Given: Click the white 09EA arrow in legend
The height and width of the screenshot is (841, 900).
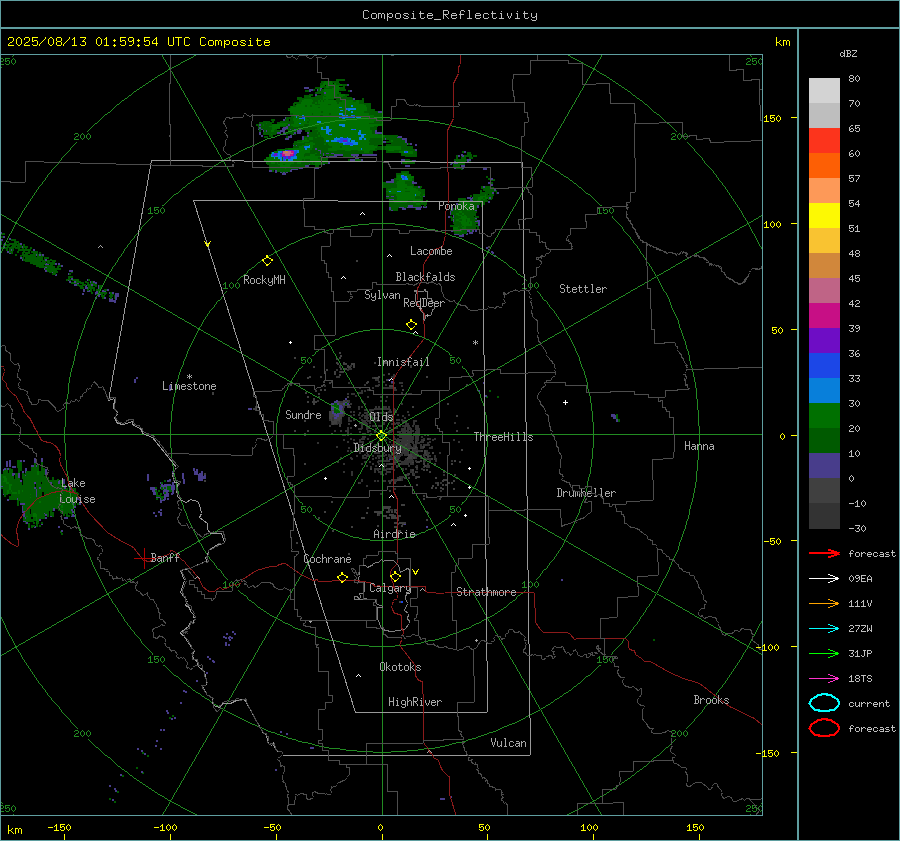Looking at the screenshot, I should tap(824, 579).
